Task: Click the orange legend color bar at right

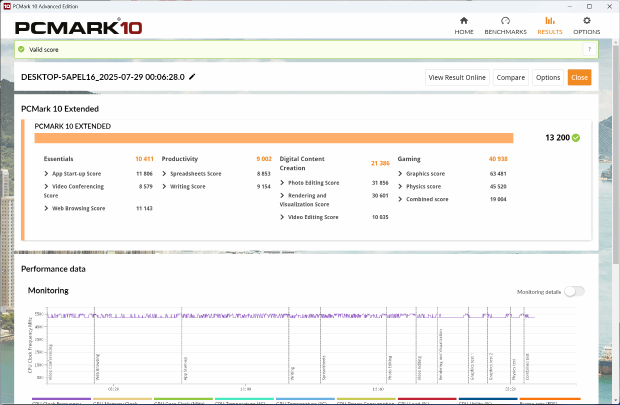Action: (550, 399)
